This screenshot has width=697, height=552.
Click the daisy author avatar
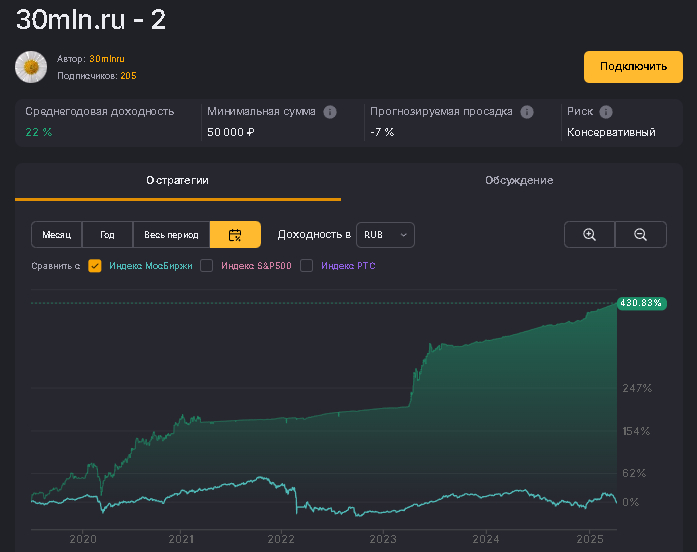(x=31, y=67)
